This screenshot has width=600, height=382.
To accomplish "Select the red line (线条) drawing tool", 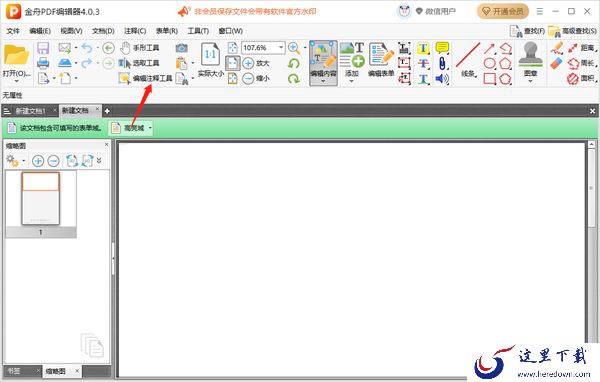I will click(468, 59).
